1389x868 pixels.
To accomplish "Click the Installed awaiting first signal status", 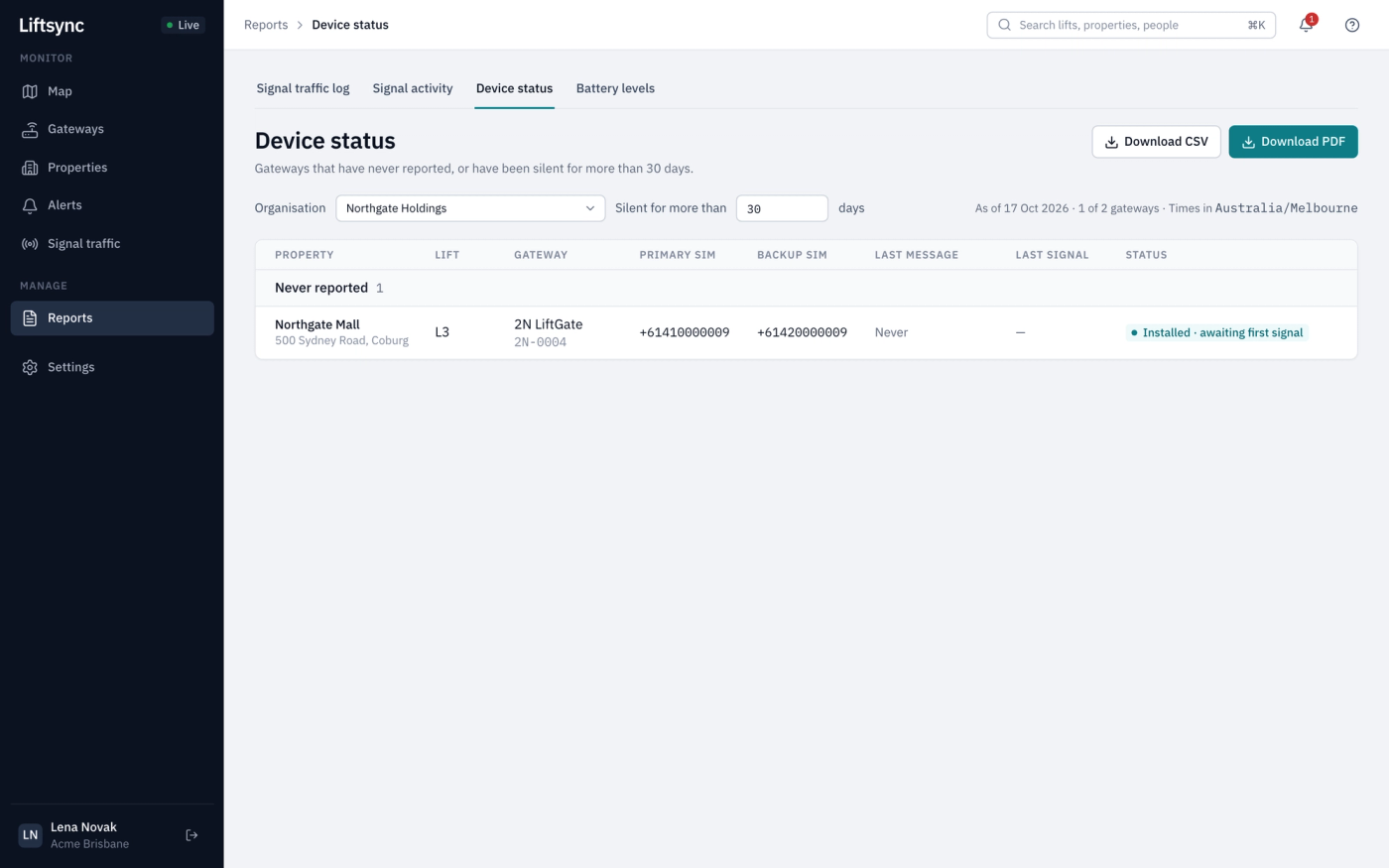I will coord(1217,332).
